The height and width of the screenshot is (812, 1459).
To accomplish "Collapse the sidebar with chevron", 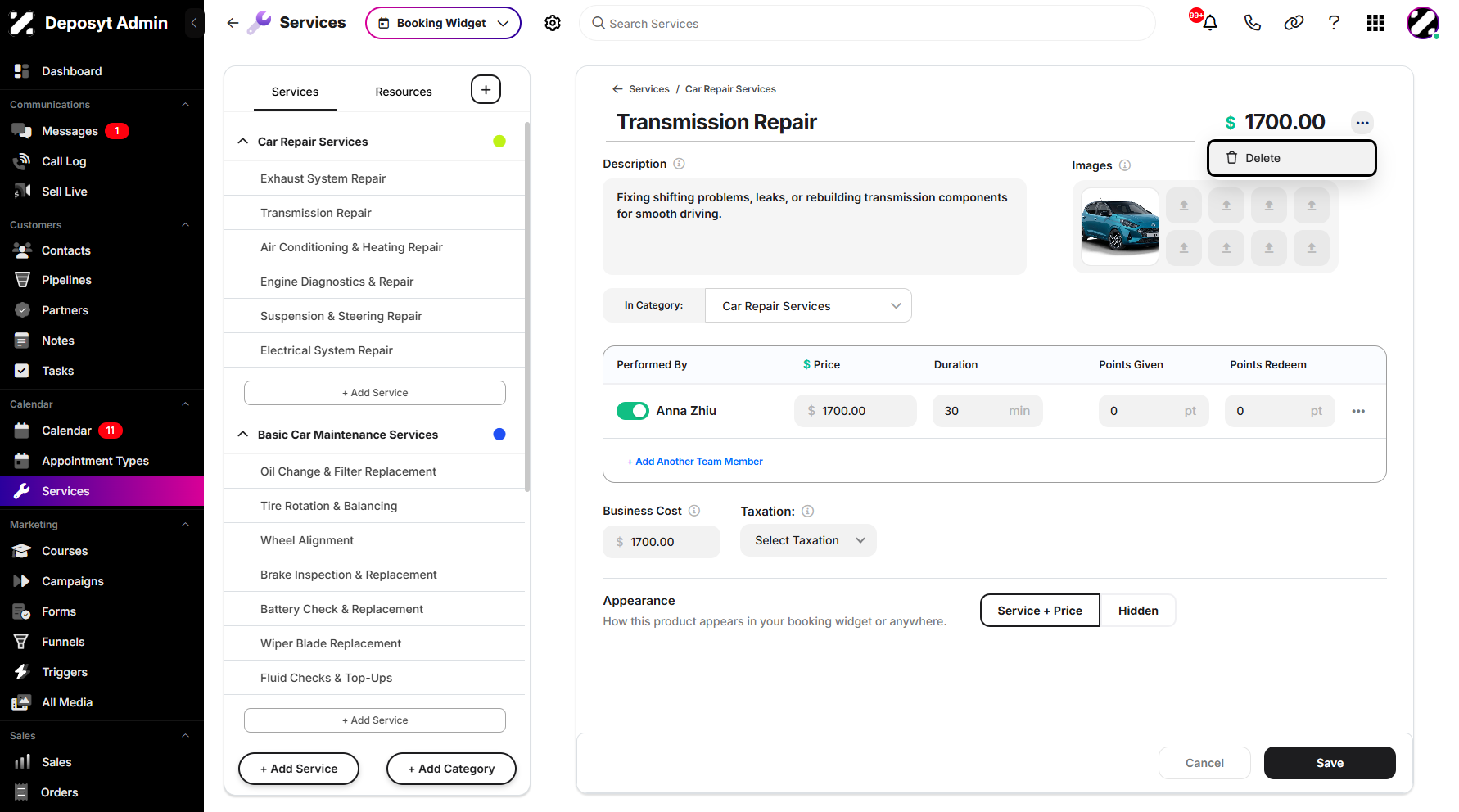I will point(193,23).
